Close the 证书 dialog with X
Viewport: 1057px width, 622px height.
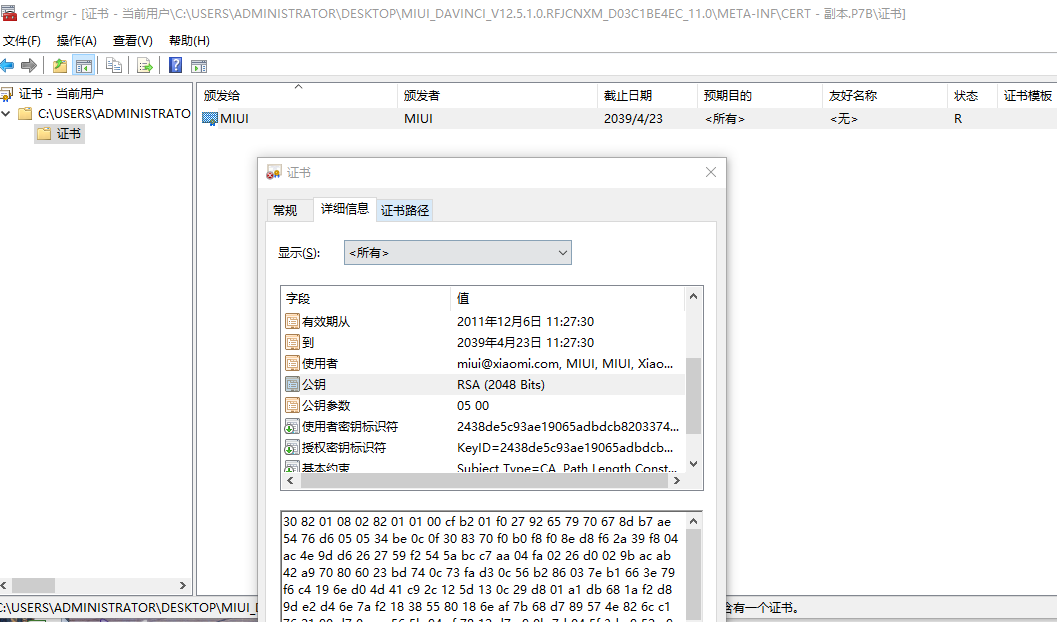click(x=711, y=173)
